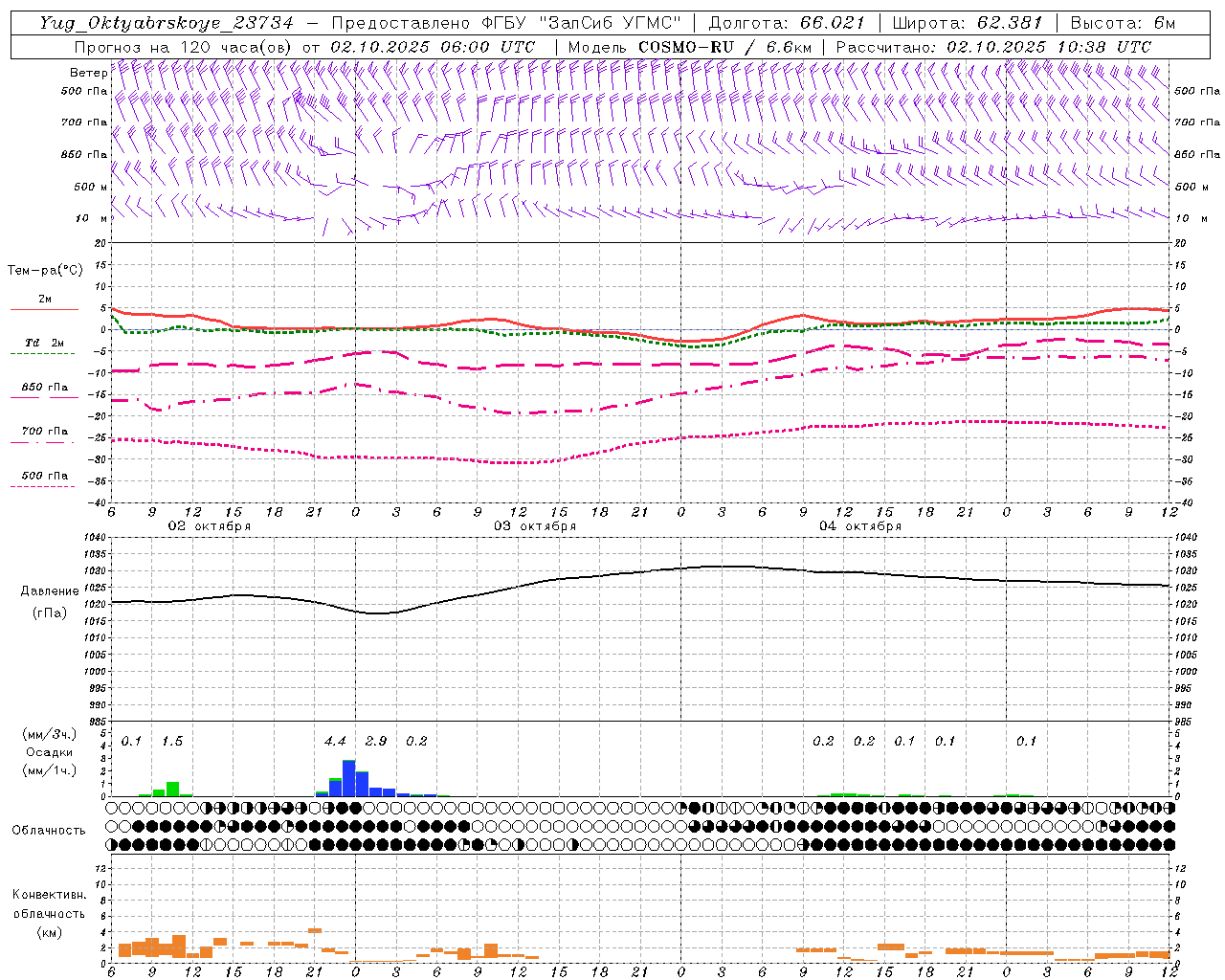This screenshot has width=1225, height=980.
Task: Click the Td 2м dew point legend entry
Action: (x=44, y=346)
